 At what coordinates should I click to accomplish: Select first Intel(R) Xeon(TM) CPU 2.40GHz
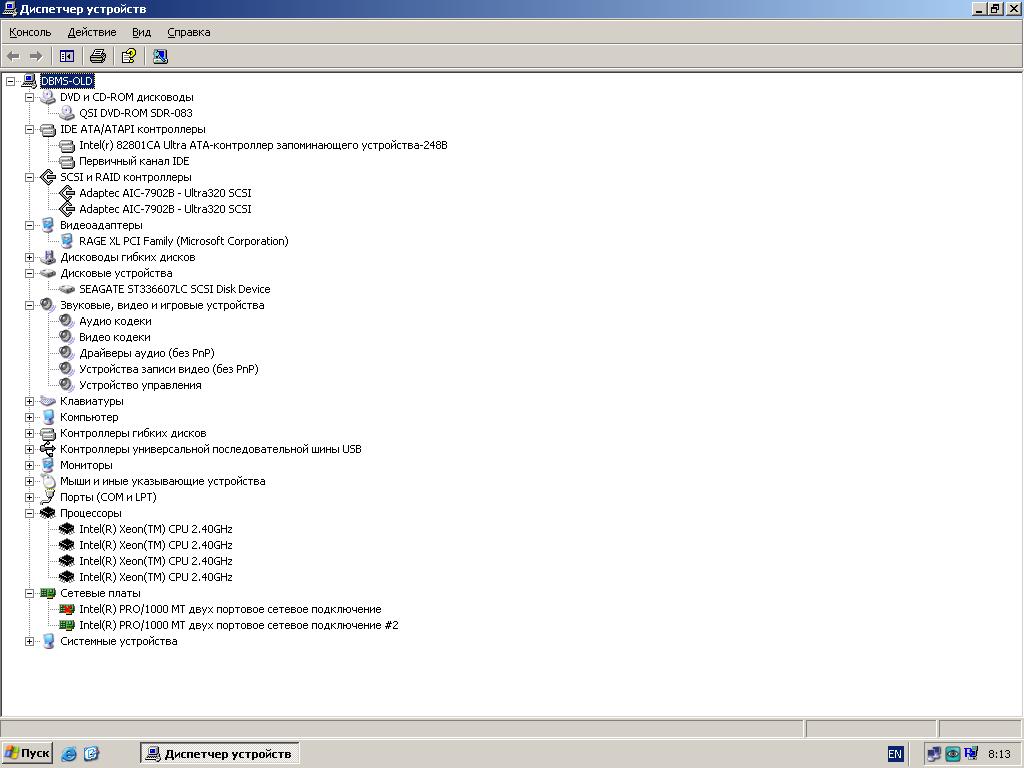tap(155, 529)
